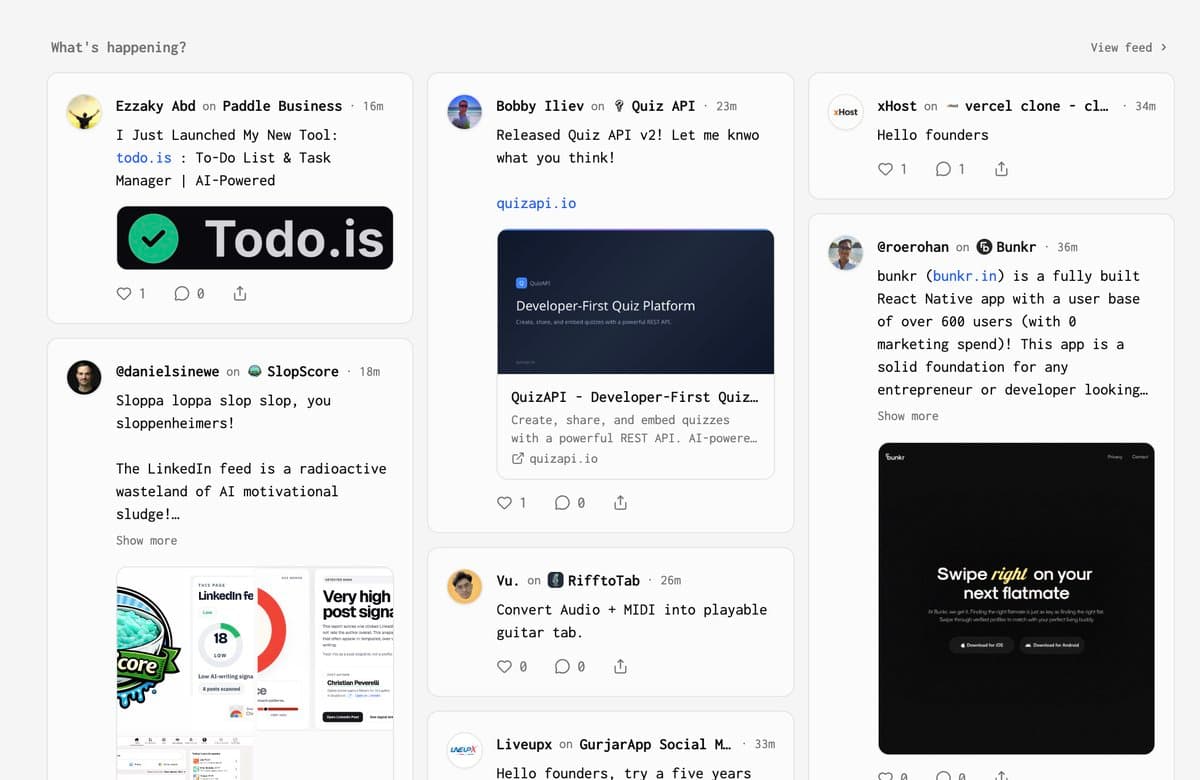Like Vu.'s RifftoTab post

coord(505,666)
